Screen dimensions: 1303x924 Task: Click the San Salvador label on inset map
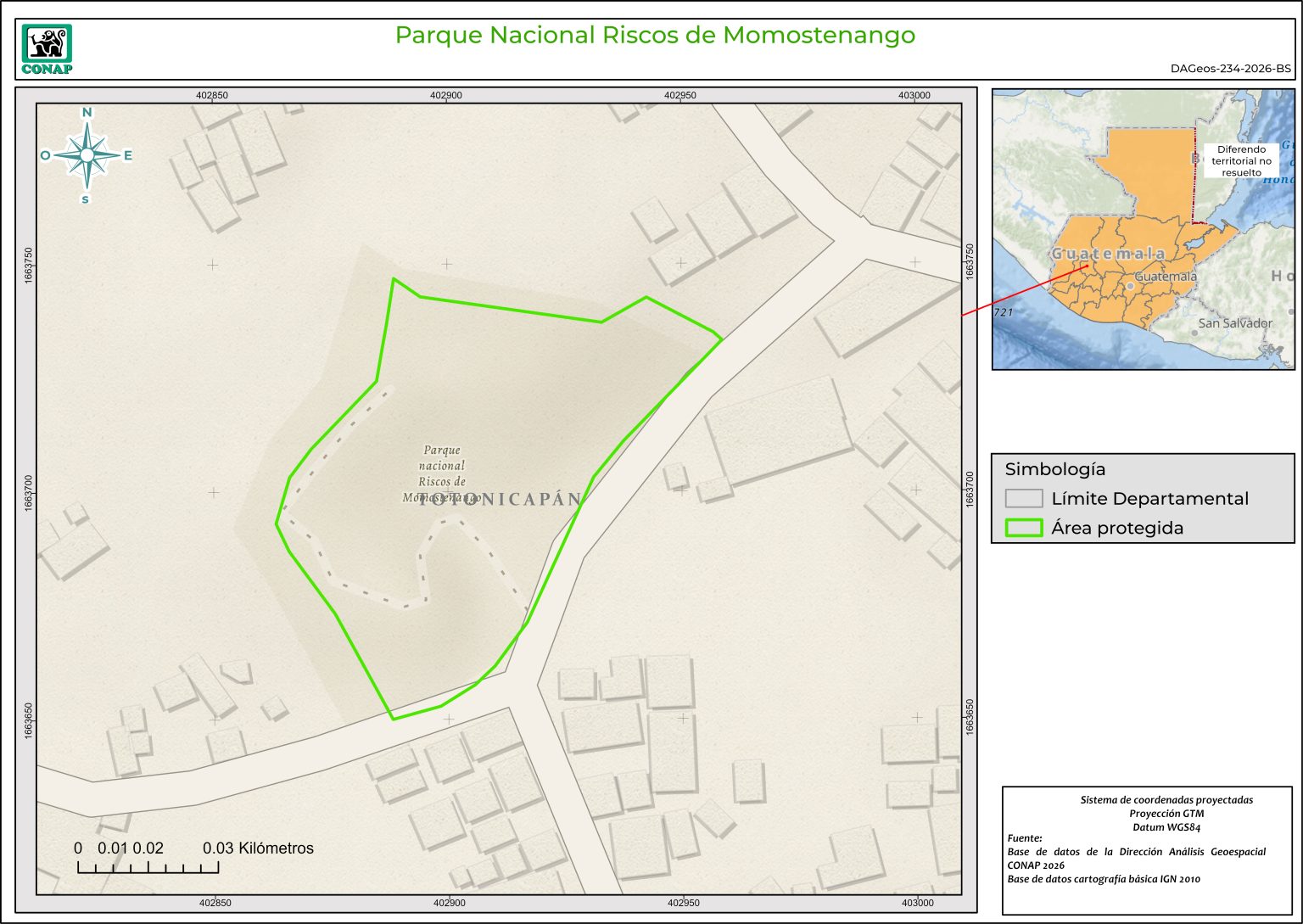pos(1235,323)
